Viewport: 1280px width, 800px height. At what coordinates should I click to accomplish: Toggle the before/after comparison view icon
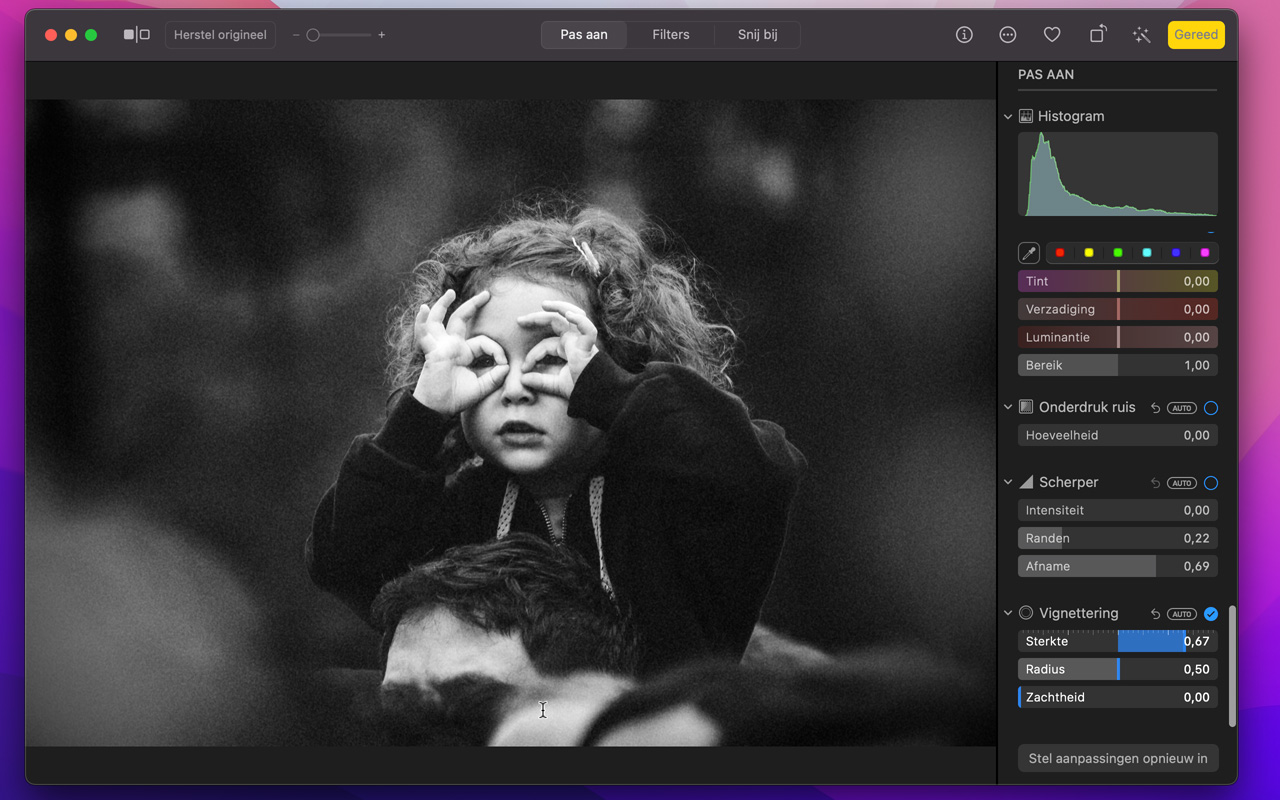[136, 35]
